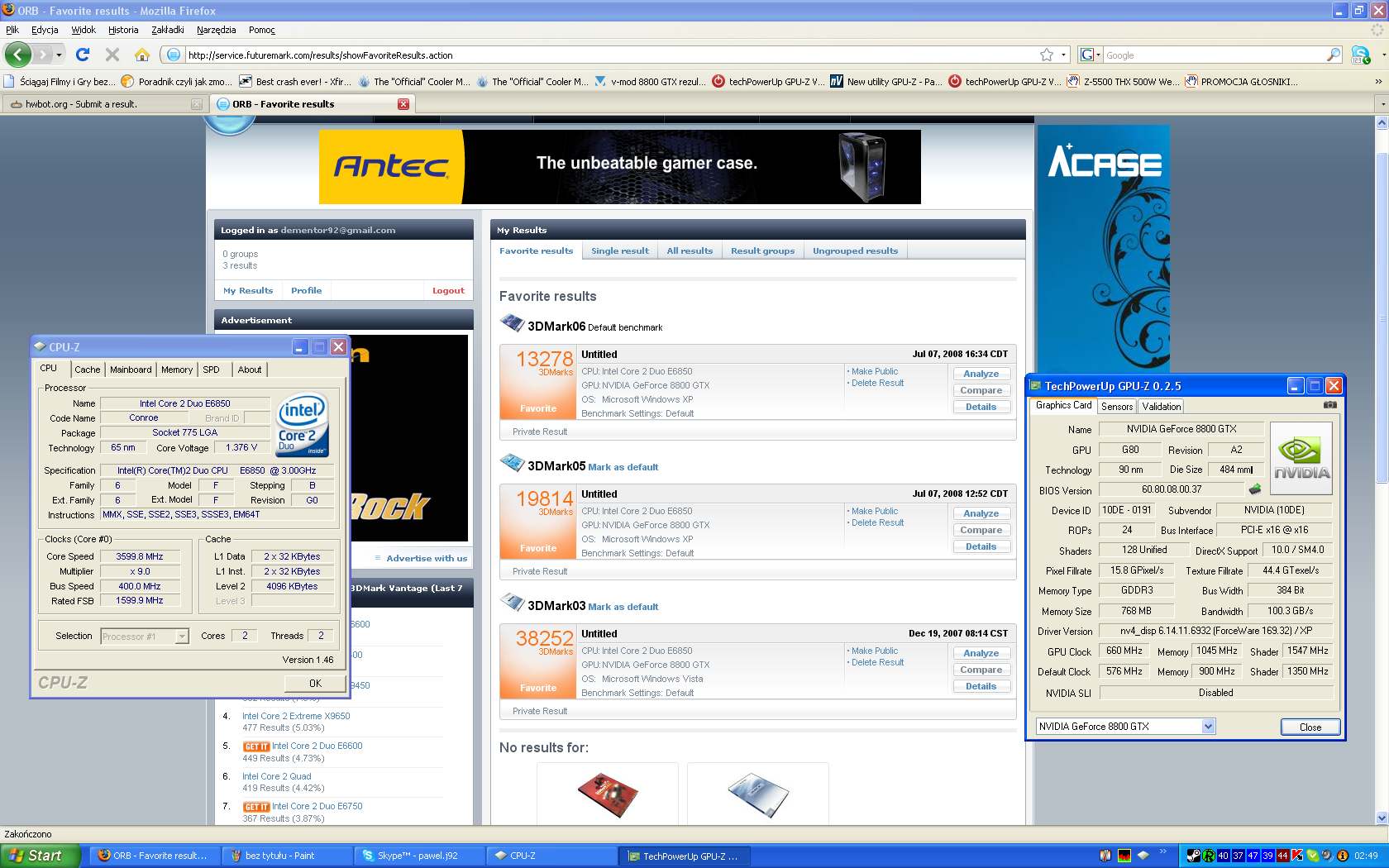The image size is (1389, 868).
Task: Open the All results tab
Action: (690, 250)
